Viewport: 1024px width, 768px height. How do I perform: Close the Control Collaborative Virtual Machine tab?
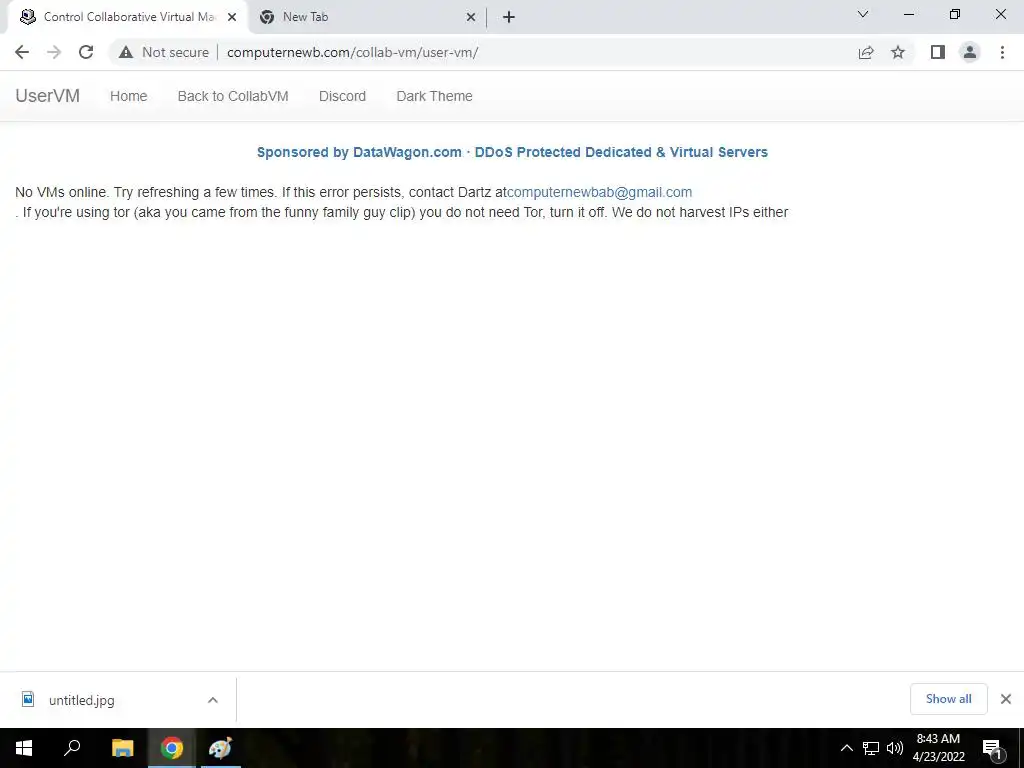[232, 17]
